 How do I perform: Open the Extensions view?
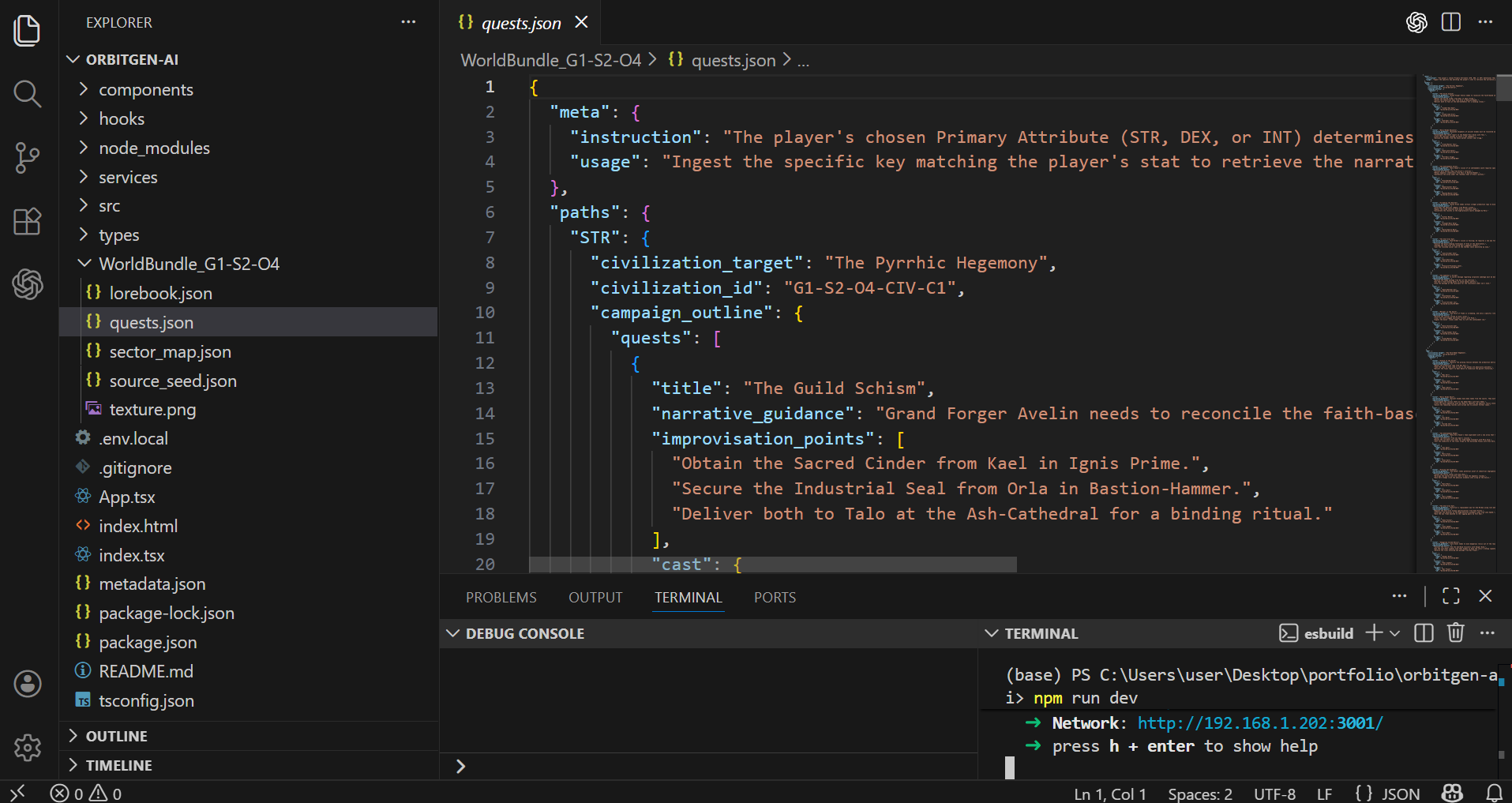point(27,222)
